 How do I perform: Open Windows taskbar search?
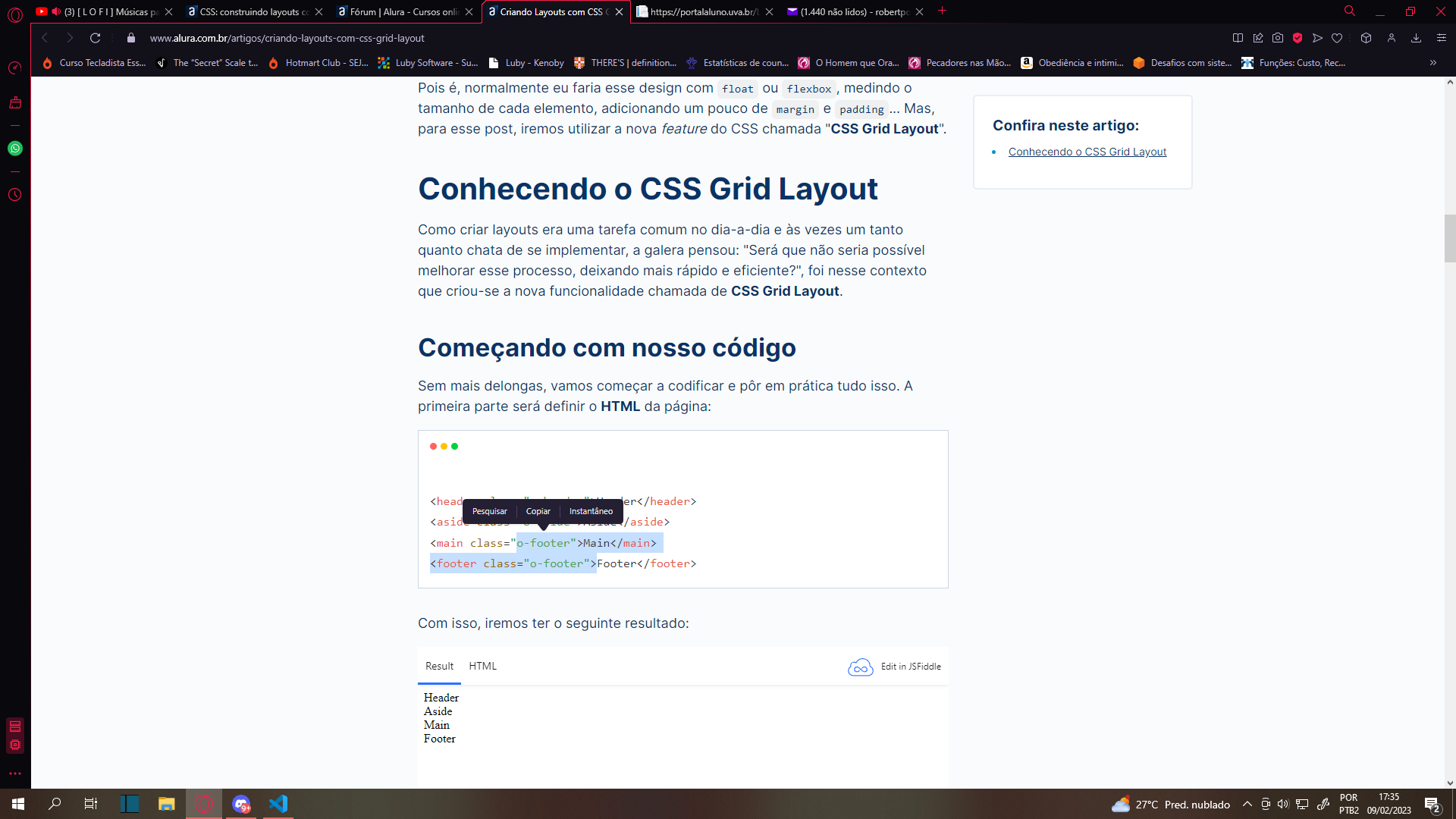tap(55, 804)
